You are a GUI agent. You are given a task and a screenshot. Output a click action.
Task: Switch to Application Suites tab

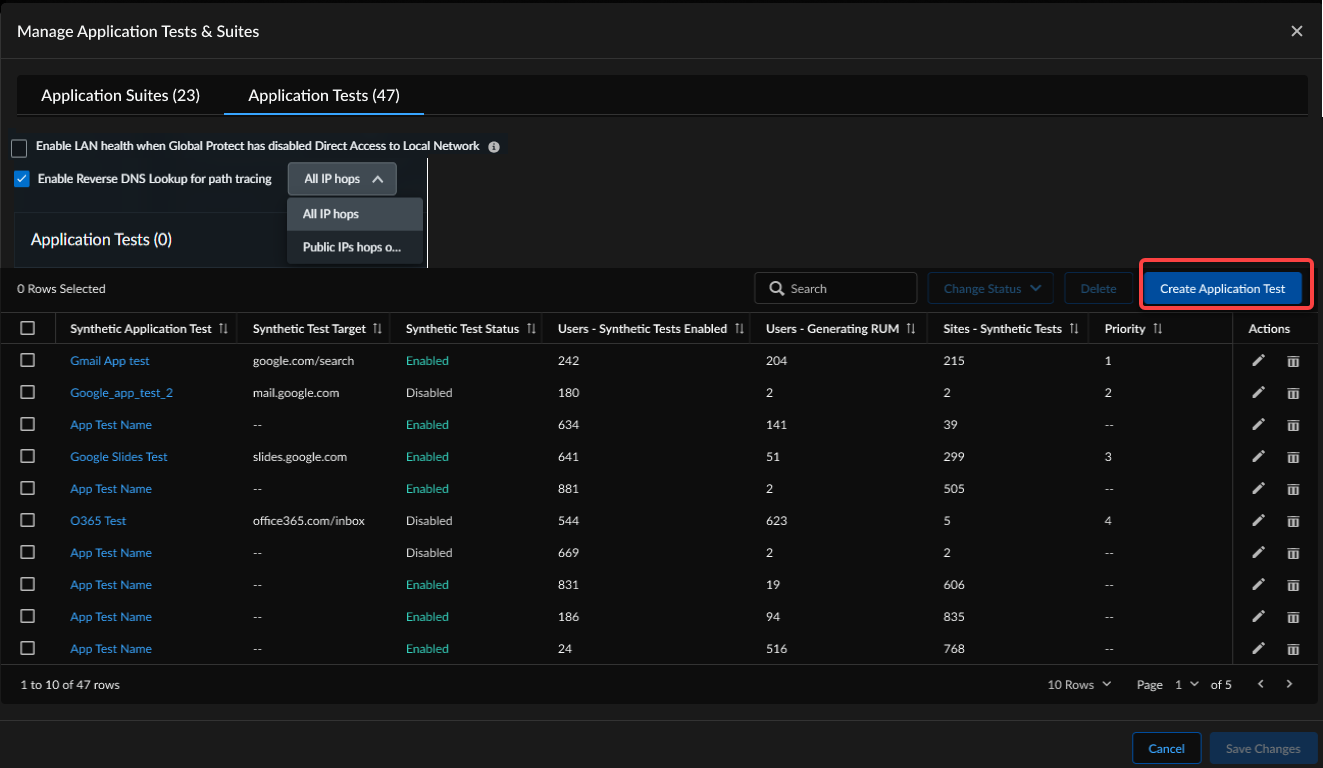tap(120, 96)
